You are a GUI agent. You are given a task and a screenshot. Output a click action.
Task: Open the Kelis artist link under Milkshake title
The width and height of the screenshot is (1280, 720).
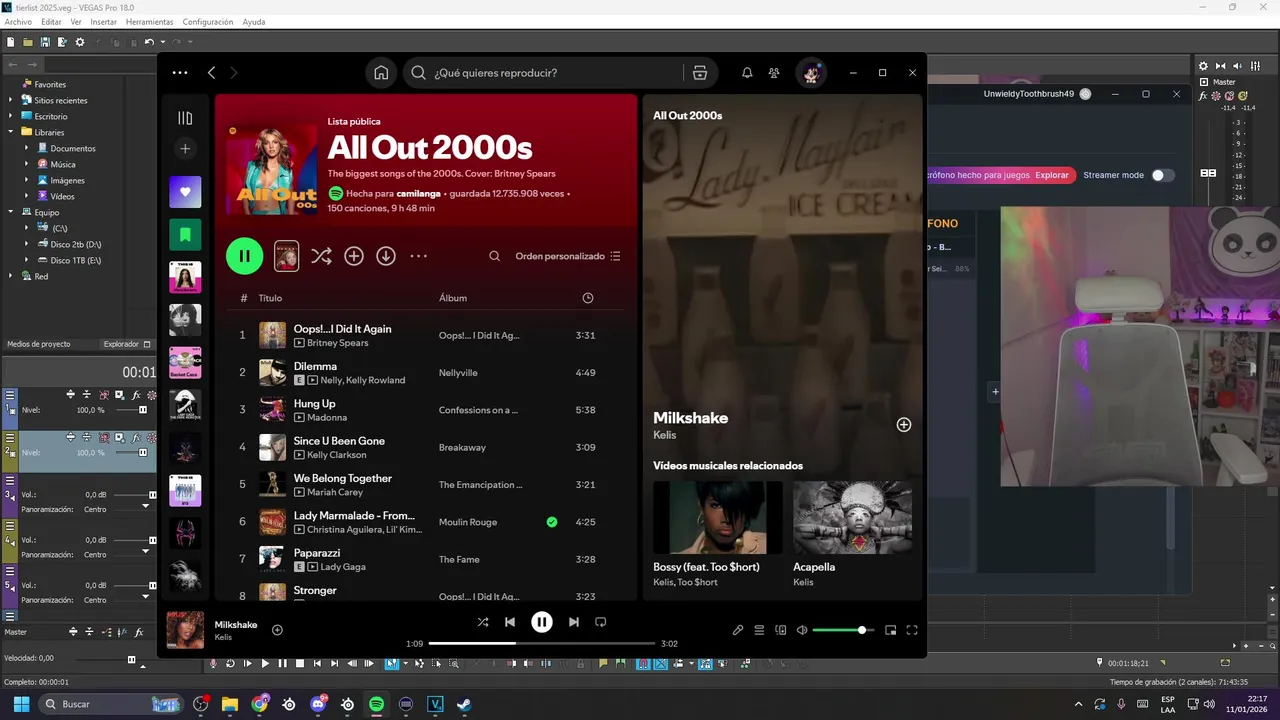[664, 435]
